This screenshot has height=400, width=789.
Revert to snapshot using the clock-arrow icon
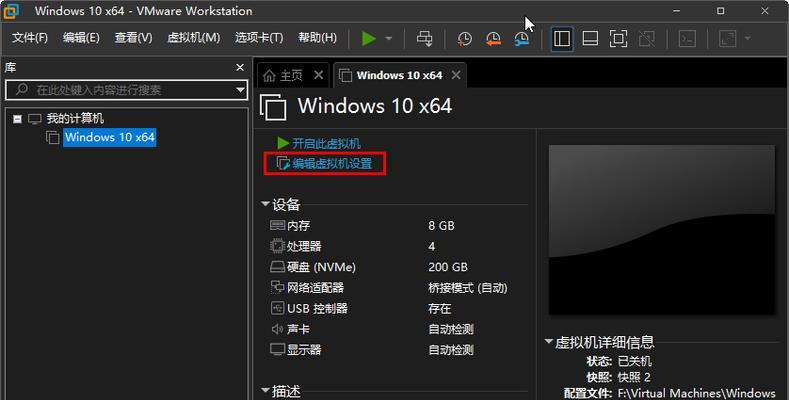tap(493, 39)
